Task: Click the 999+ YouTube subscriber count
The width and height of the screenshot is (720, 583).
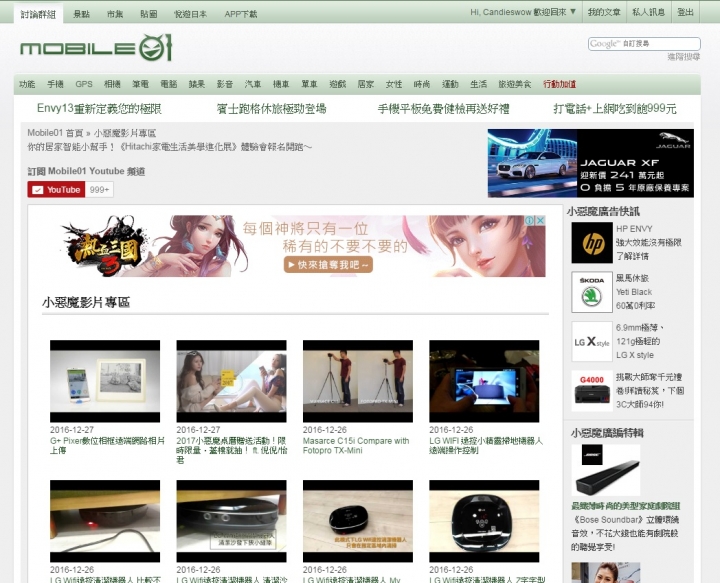Action: click(99, 190)
